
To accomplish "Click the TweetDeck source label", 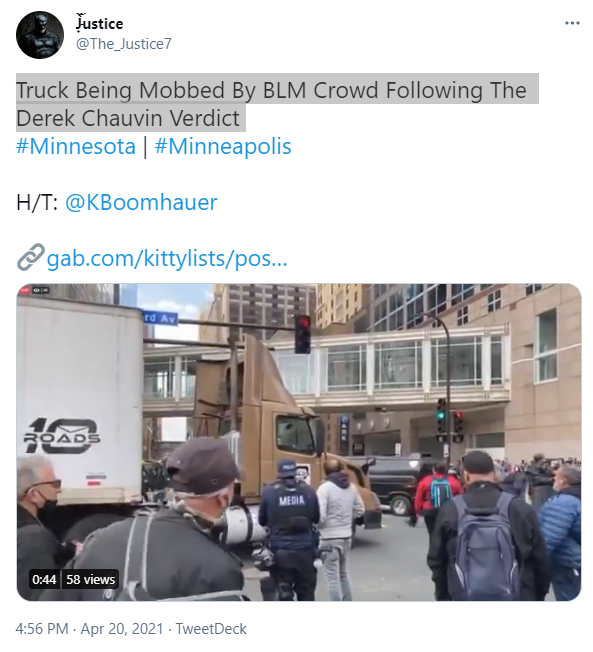I will [x=211, y=628].
